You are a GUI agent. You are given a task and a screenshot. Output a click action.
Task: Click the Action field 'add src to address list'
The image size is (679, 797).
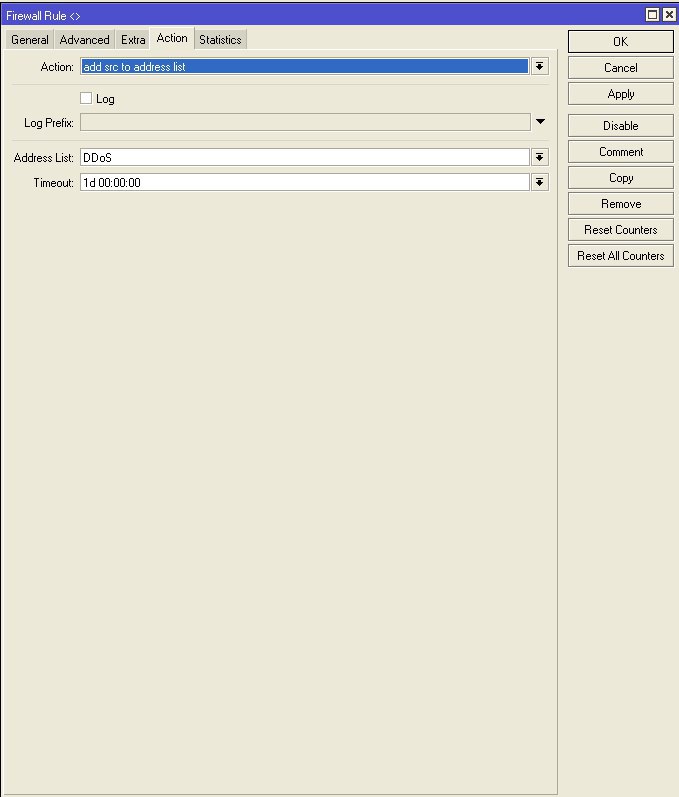[304, 67]
